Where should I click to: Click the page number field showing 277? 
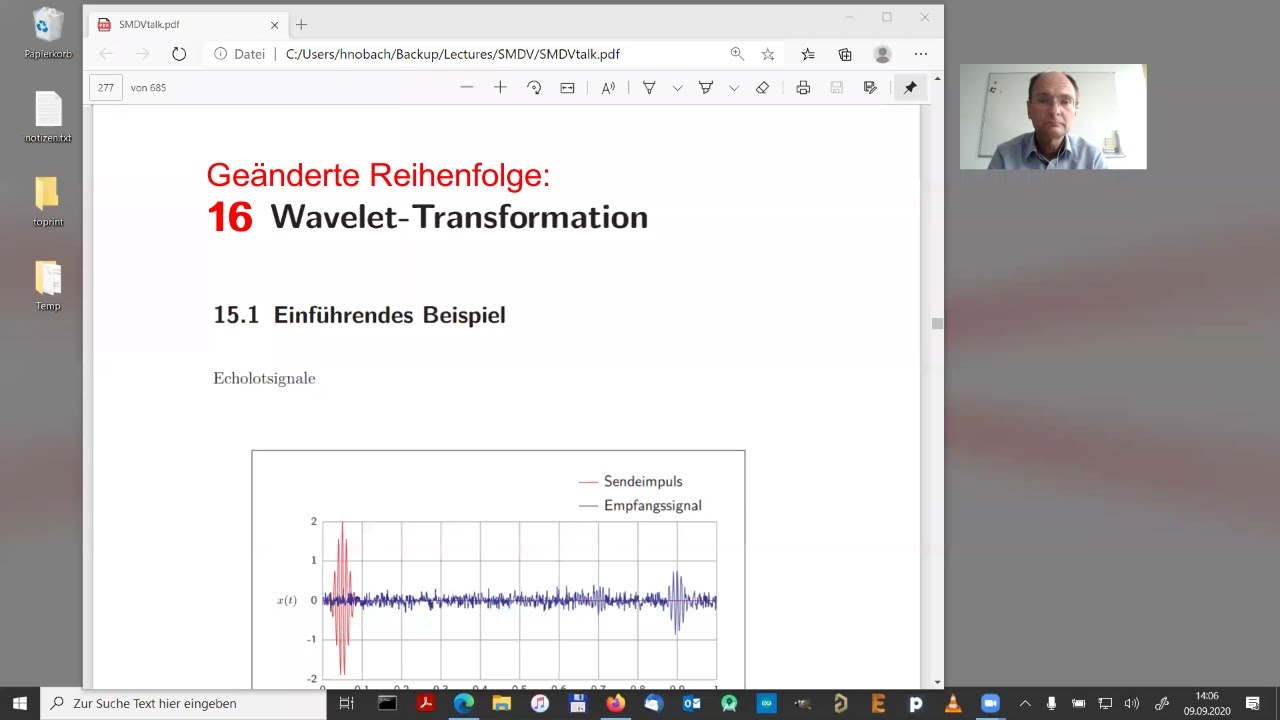(106, 88)
